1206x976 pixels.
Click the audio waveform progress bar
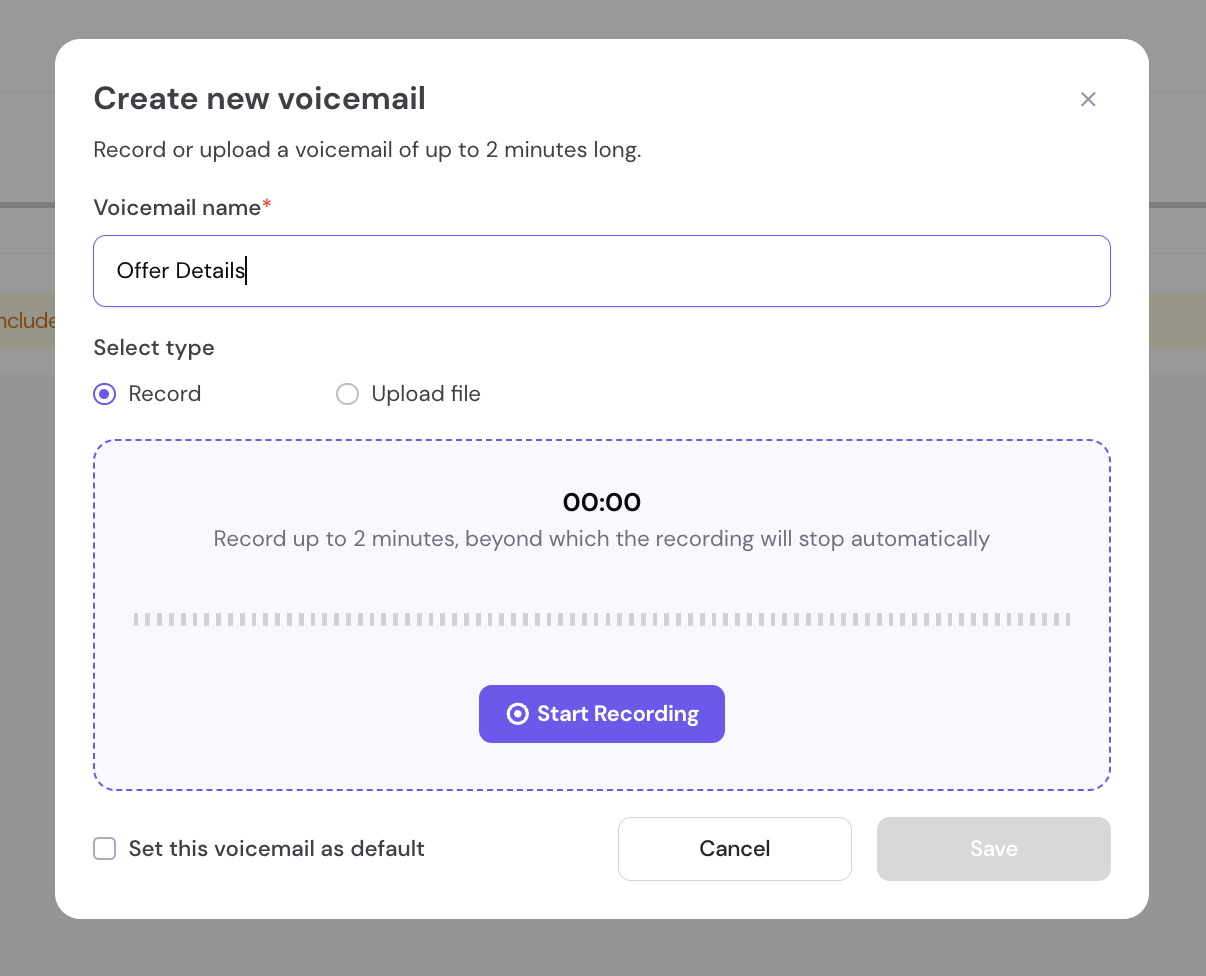602,620
